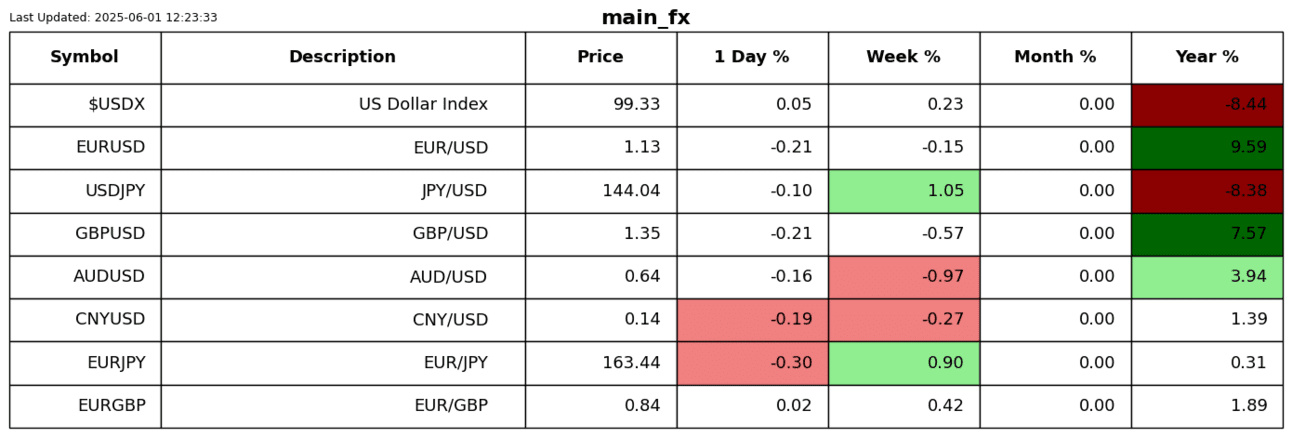Select the Week % column header
Screen dimensions: 1292x437
coord(903,57)
